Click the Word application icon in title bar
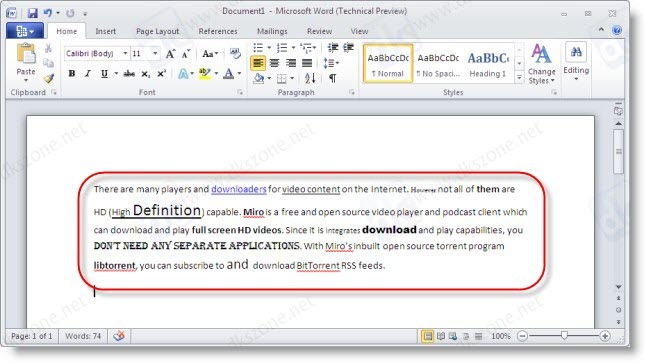Image resolution: width=646 pixels, height=363 pixels. point(12,13)
